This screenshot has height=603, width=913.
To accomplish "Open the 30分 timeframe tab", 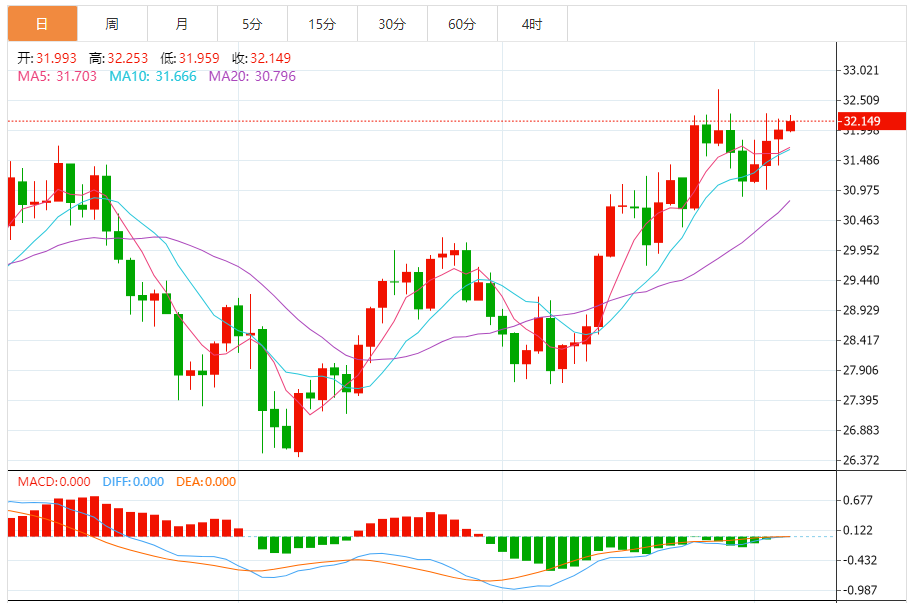I will tap(392, 24).
